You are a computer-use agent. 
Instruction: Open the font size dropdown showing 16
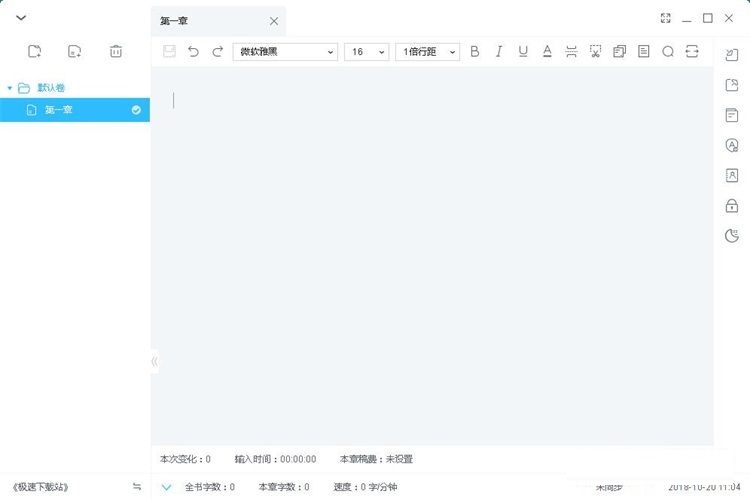click(366, 52)
